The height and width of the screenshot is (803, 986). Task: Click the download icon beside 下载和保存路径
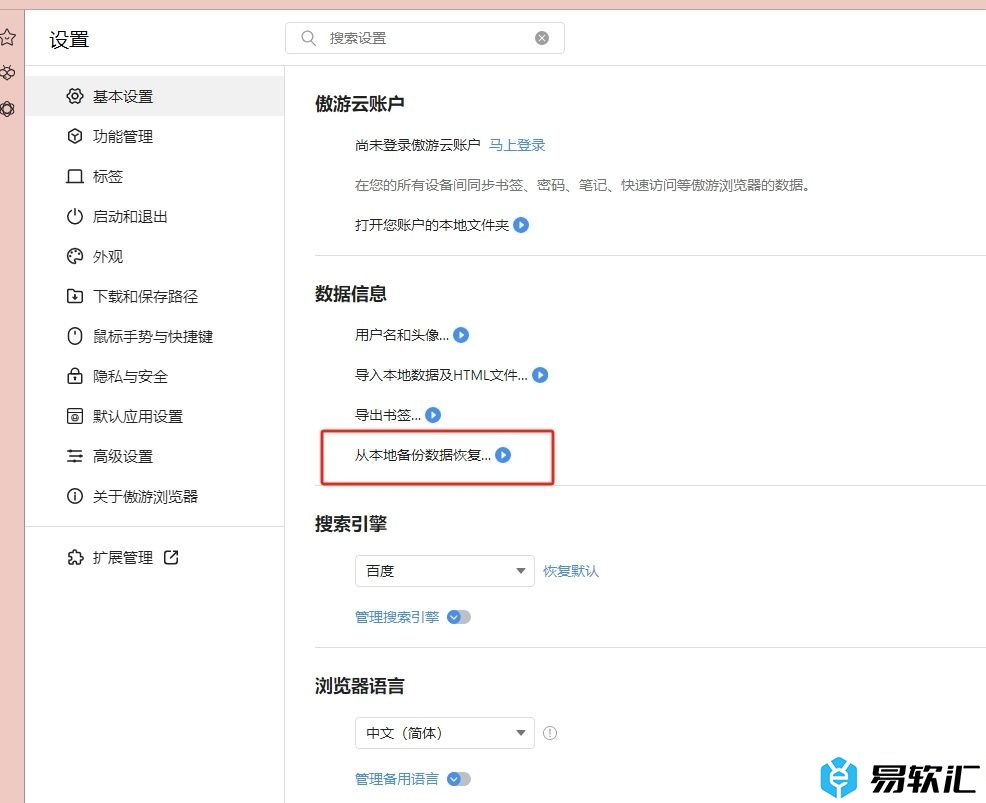click(x=75, y=296)
